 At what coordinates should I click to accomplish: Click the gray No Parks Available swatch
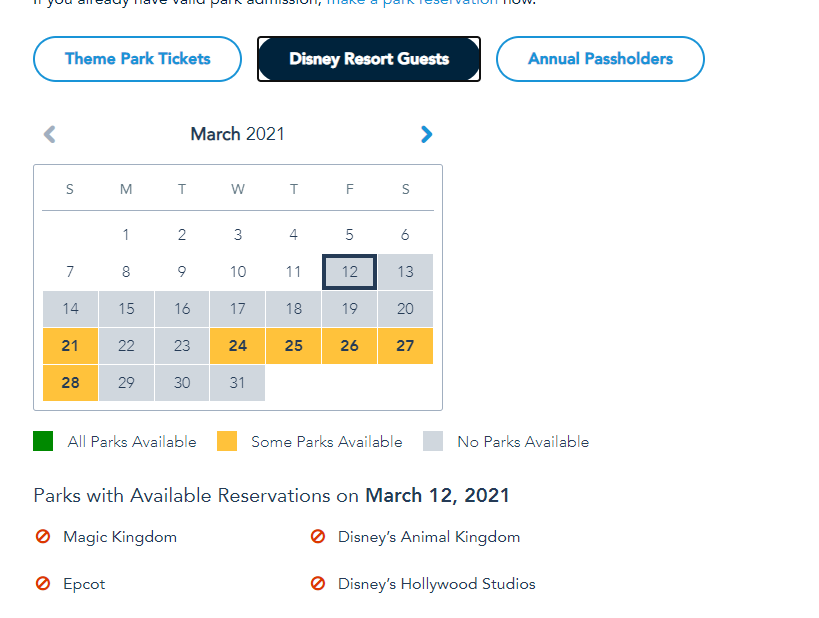click(x=433, y=441)
